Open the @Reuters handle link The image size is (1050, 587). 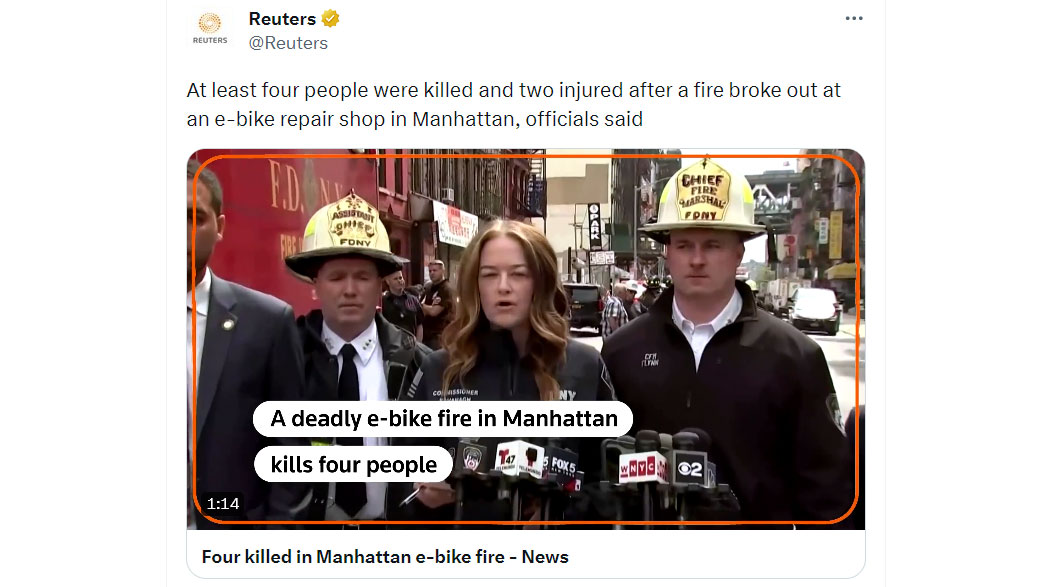pos(288,43)
